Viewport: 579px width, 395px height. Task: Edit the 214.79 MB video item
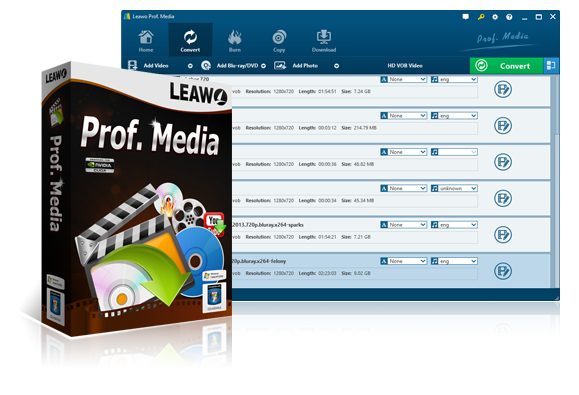pos(503,126)
